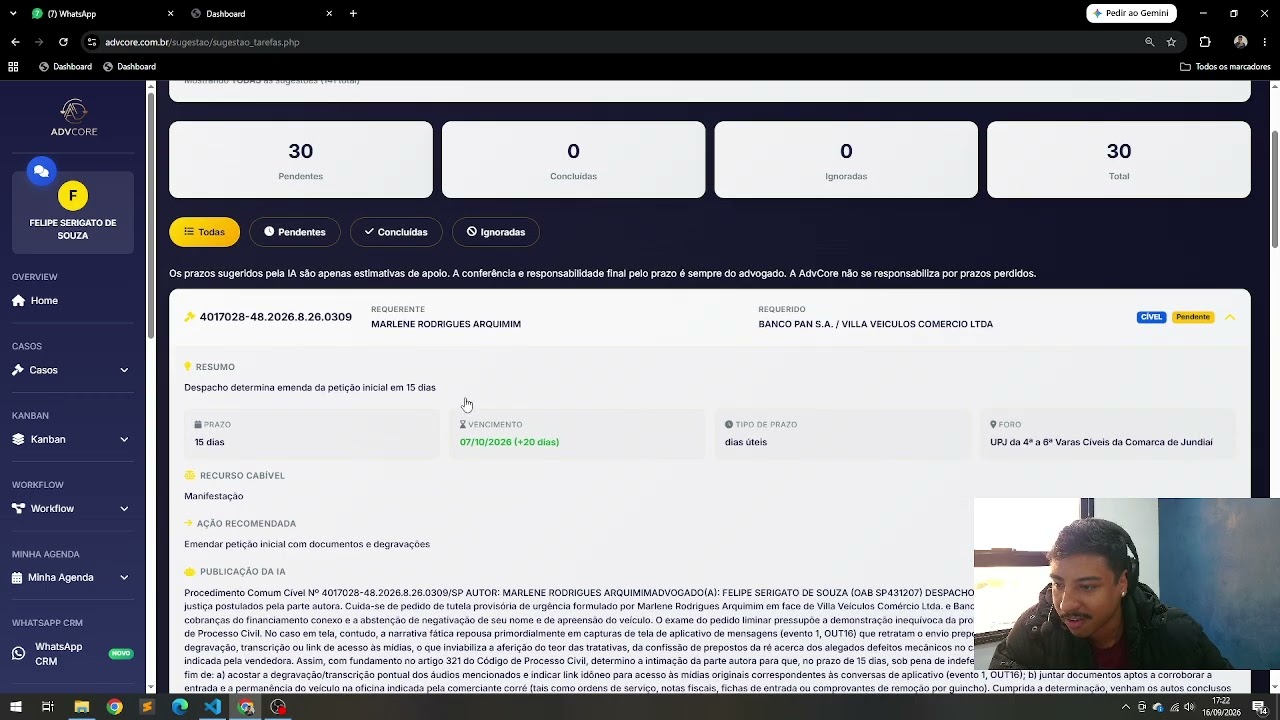Open Microsoft Edge from taskbar
Image resolution: width=1280 pixels, height=720 pixels.
coord(180,707)
